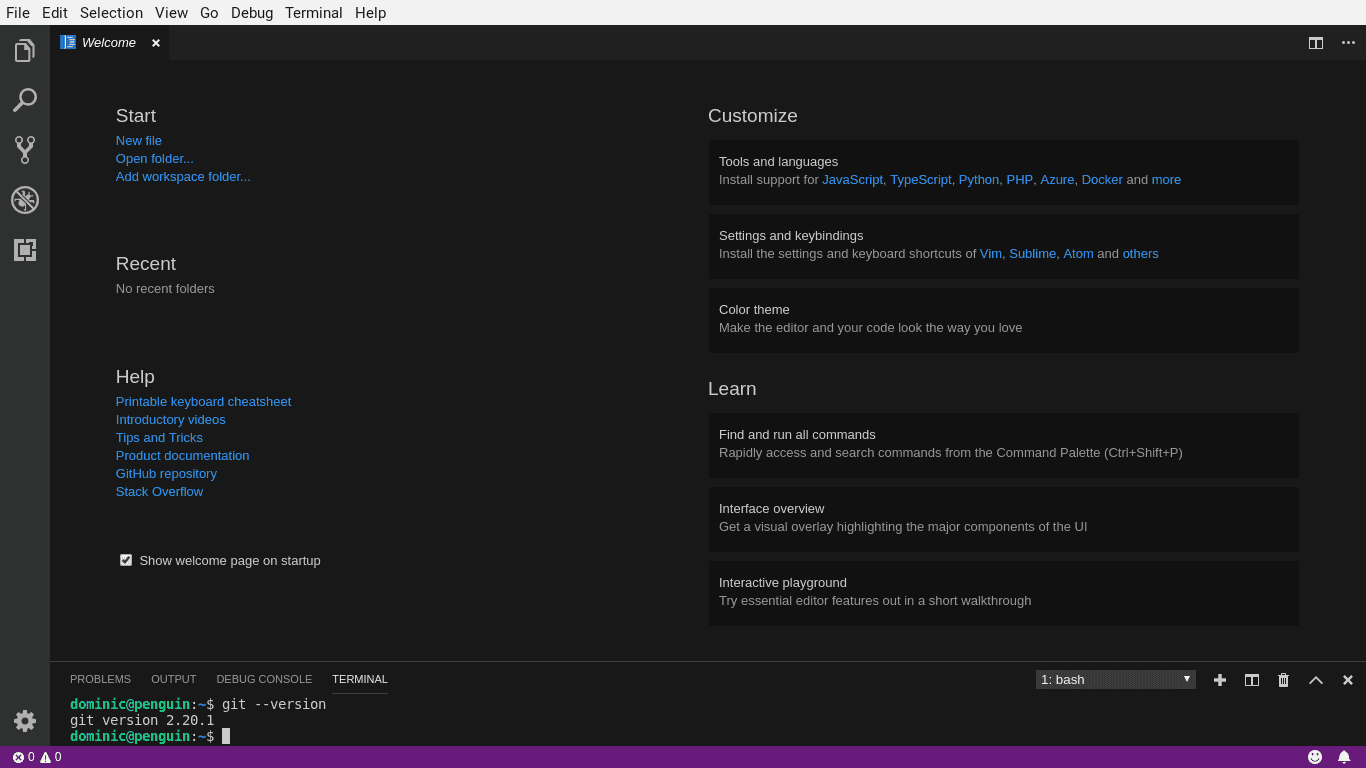Viewport: 1366px width, 768px height.
Task: Uncheck Show welcome page on startup
Action: (126, 560)
